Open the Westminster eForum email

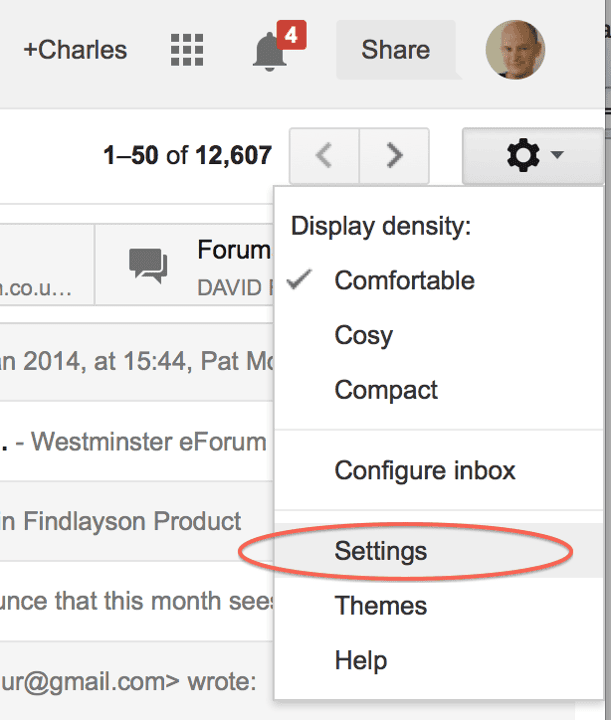tap(137, 442)
